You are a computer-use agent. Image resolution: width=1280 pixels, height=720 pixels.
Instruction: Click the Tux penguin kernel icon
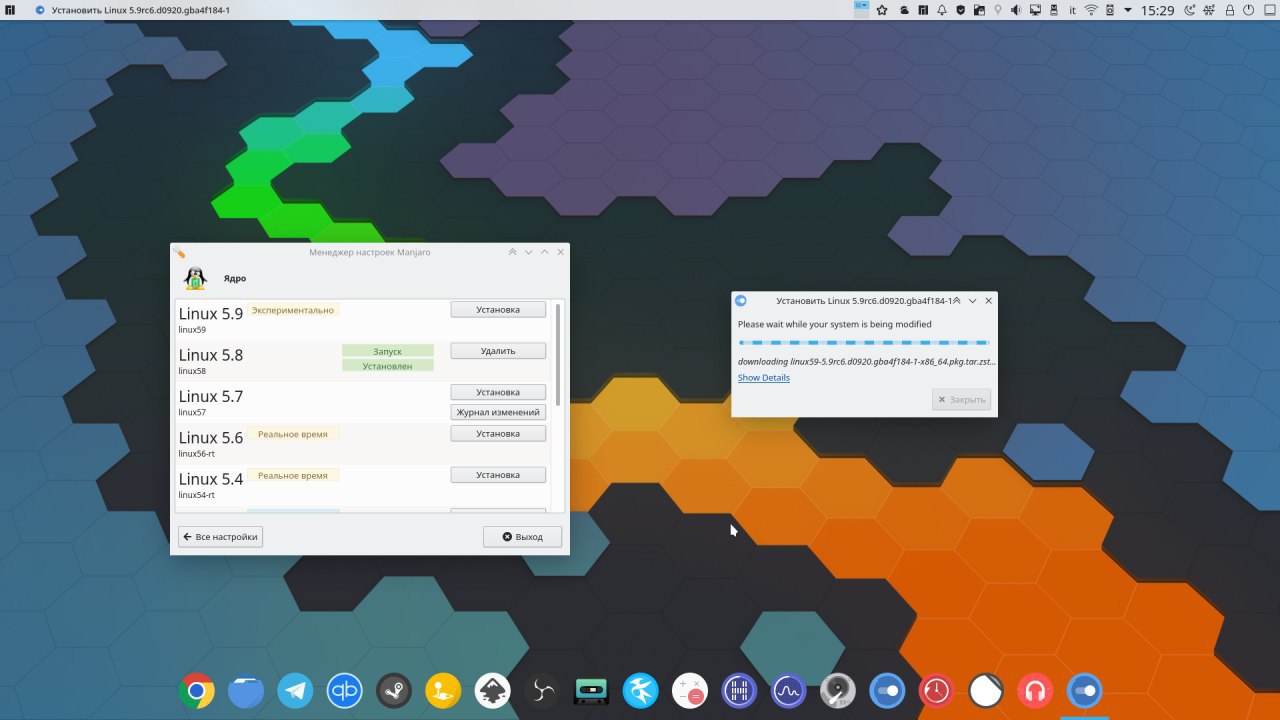click(x=195, y=278)
